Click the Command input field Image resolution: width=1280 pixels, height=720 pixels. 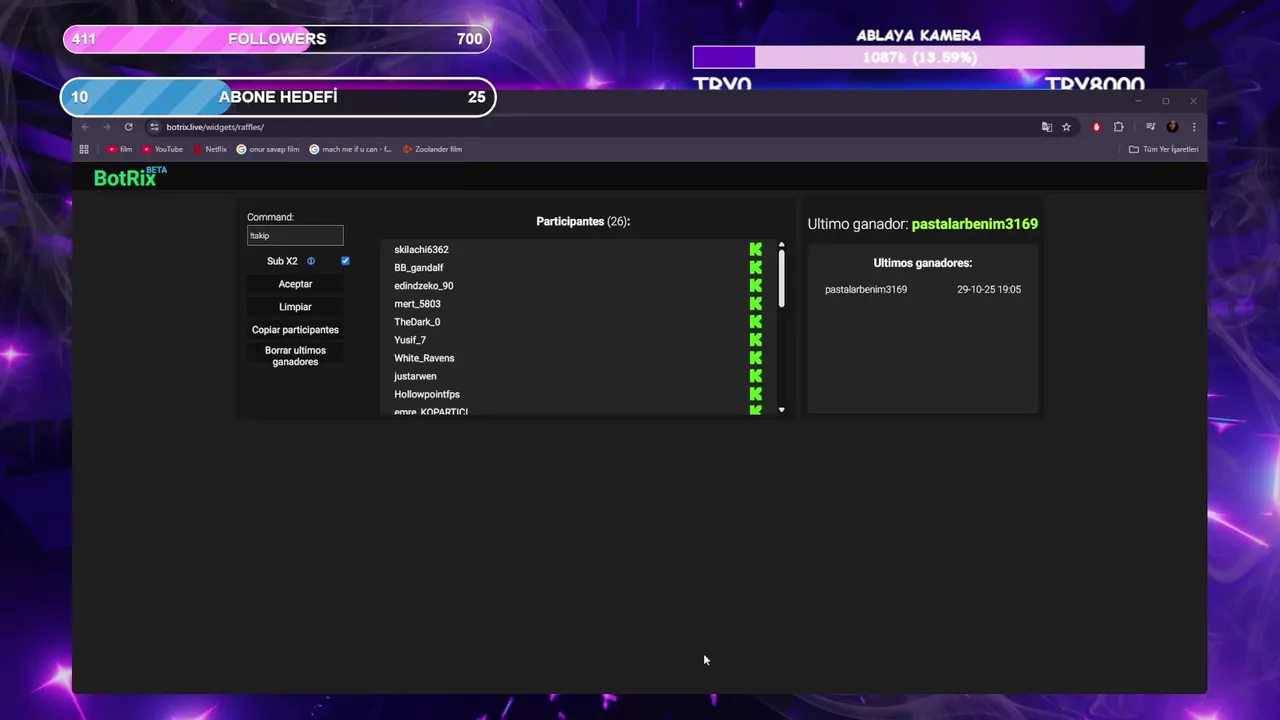pyautogui.click(x=295, y=236)
